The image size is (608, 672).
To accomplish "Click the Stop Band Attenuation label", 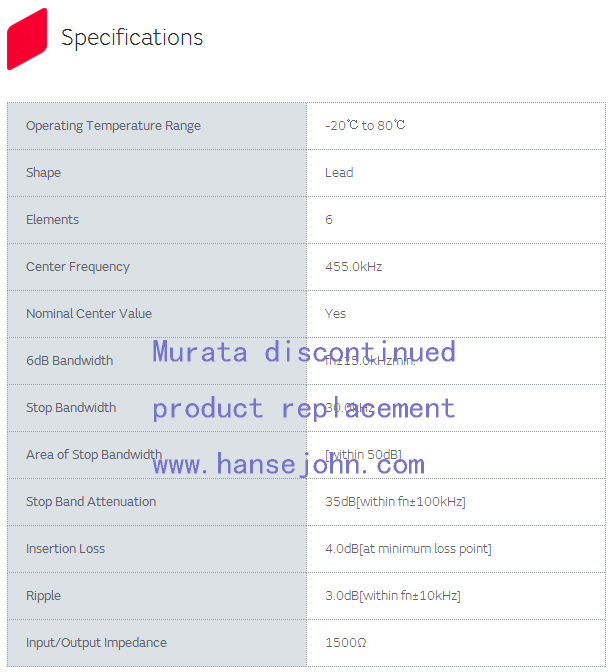I will point(91,502).
